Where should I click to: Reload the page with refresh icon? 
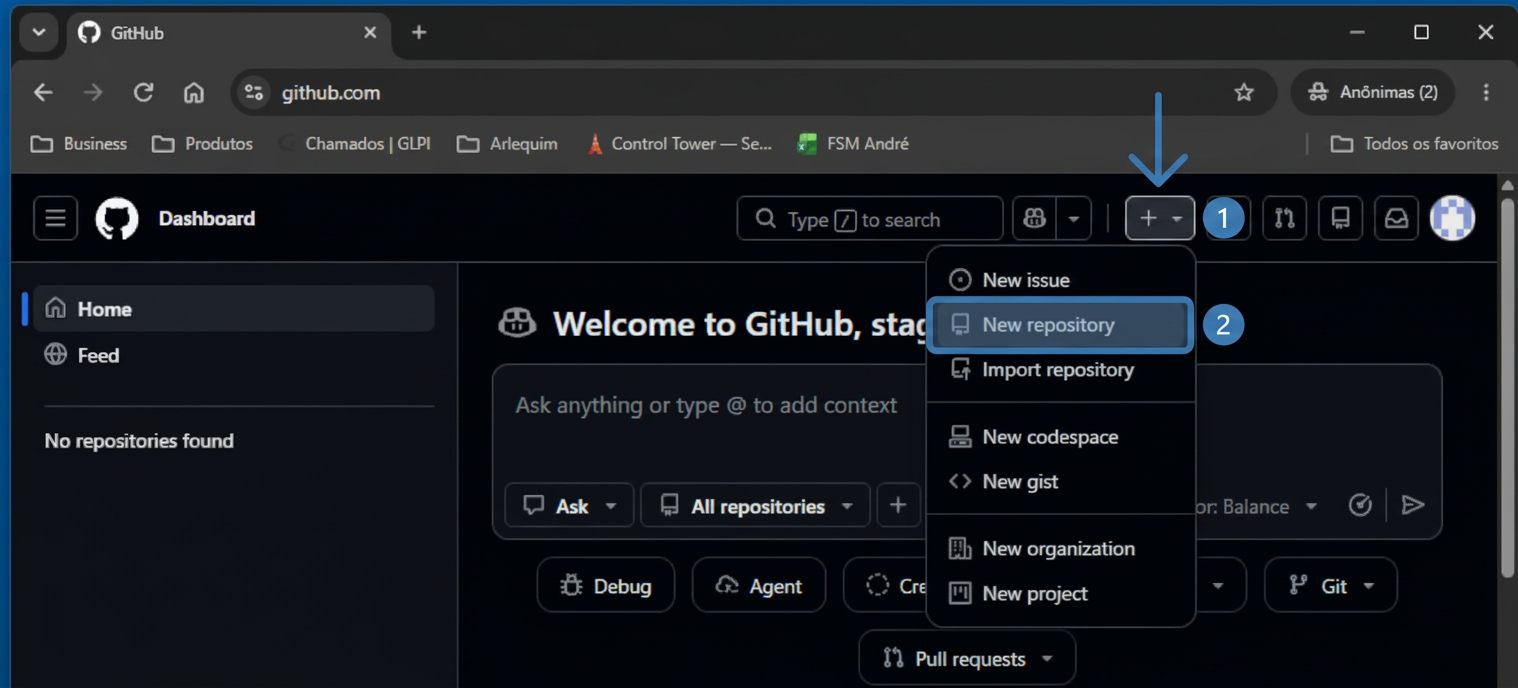(143, 93)
